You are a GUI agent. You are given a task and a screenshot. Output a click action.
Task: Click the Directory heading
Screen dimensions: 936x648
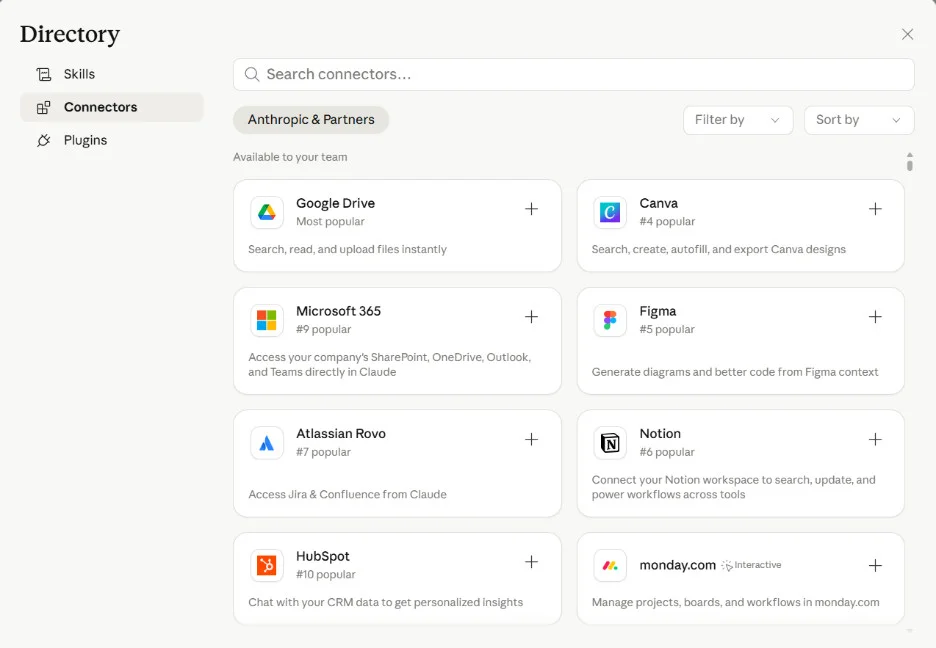coord(70,35)
